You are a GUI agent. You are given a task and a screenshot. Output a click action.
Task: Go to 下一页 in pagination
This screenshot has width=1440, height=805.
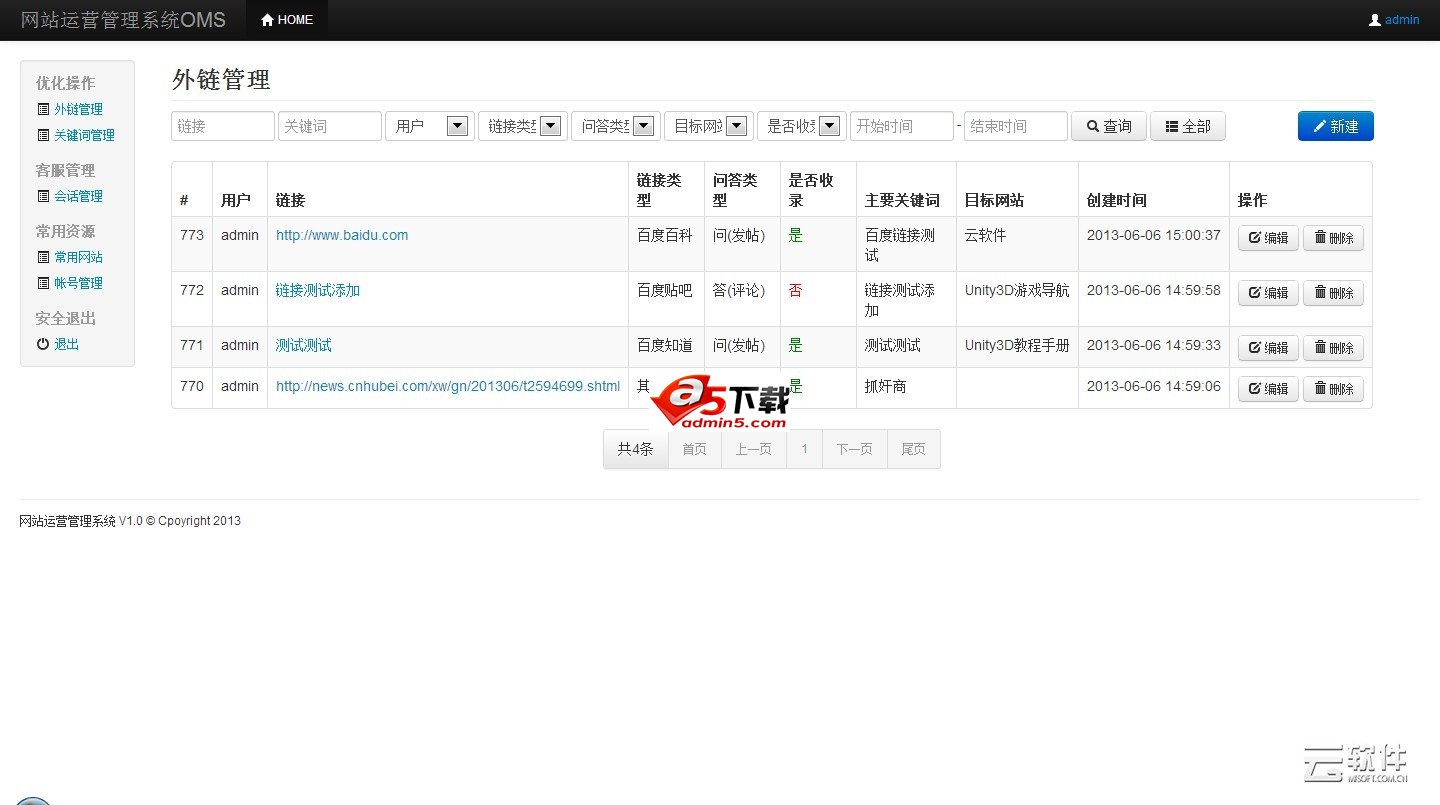854,449
